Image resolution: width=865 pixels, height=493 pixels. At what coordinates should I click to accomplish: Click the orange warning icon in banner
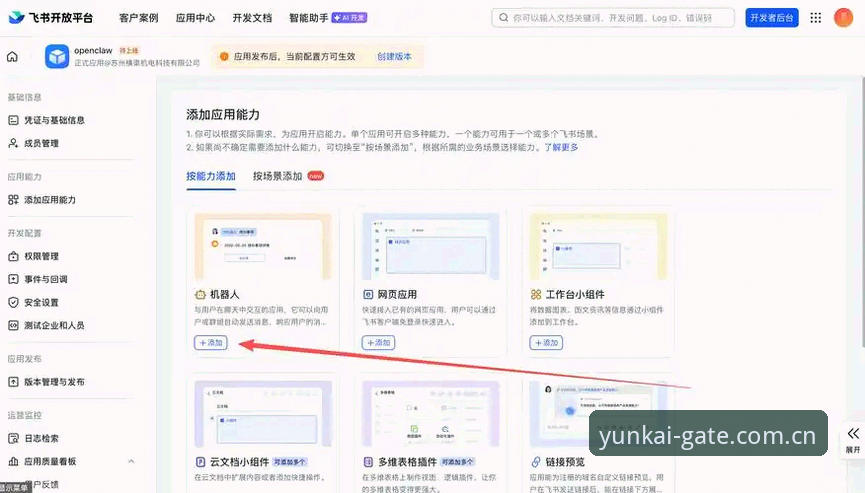pos(224,56)
